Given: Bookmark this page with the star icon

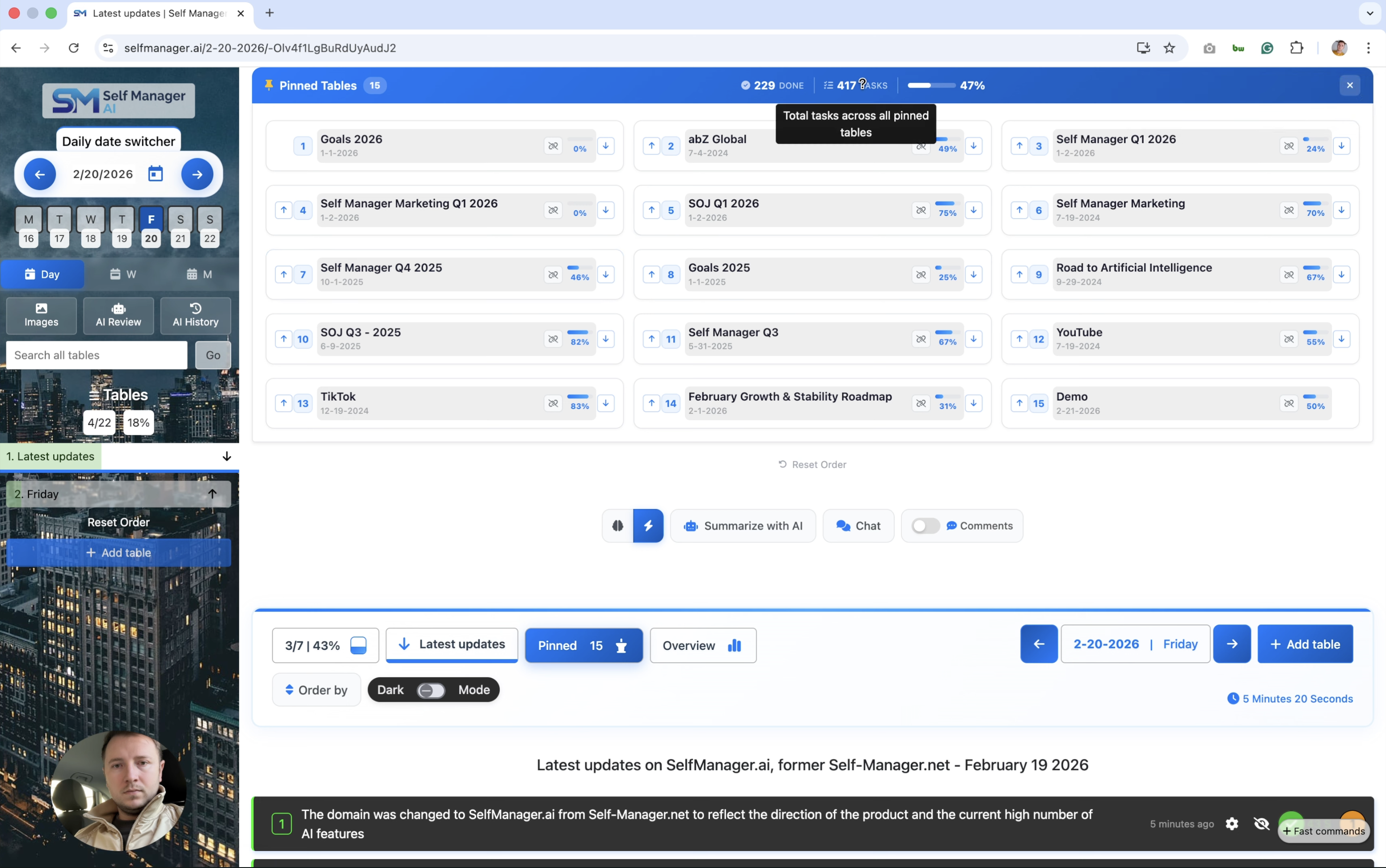Looking at the screenshot, I should (x=1170, y=48).
